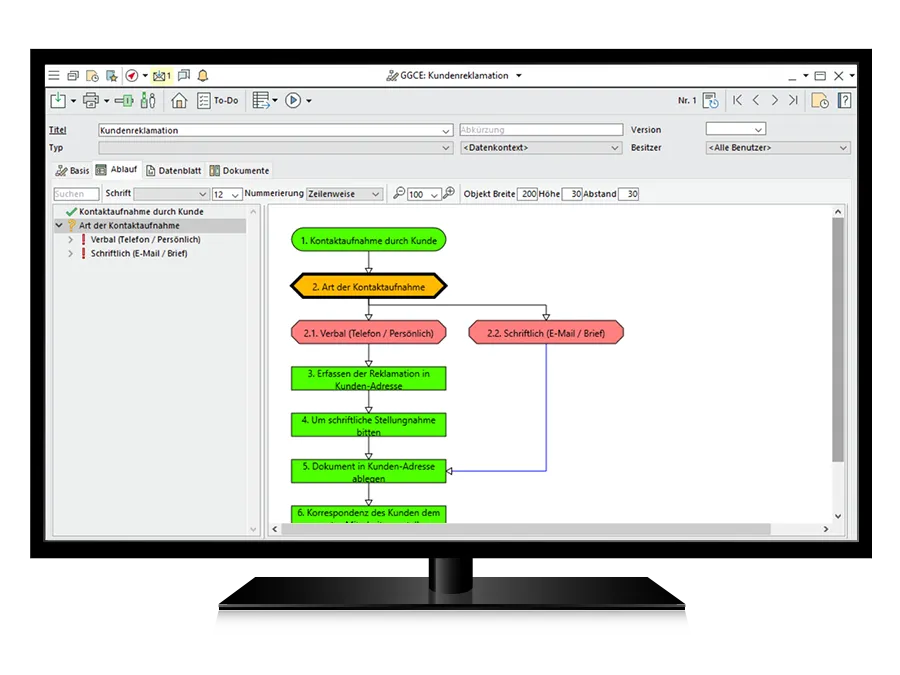Screen dimensions: 900x675
Task: Expand the Verbal (Telefon / Persönlich) tree node
Action: pos(70,240)
